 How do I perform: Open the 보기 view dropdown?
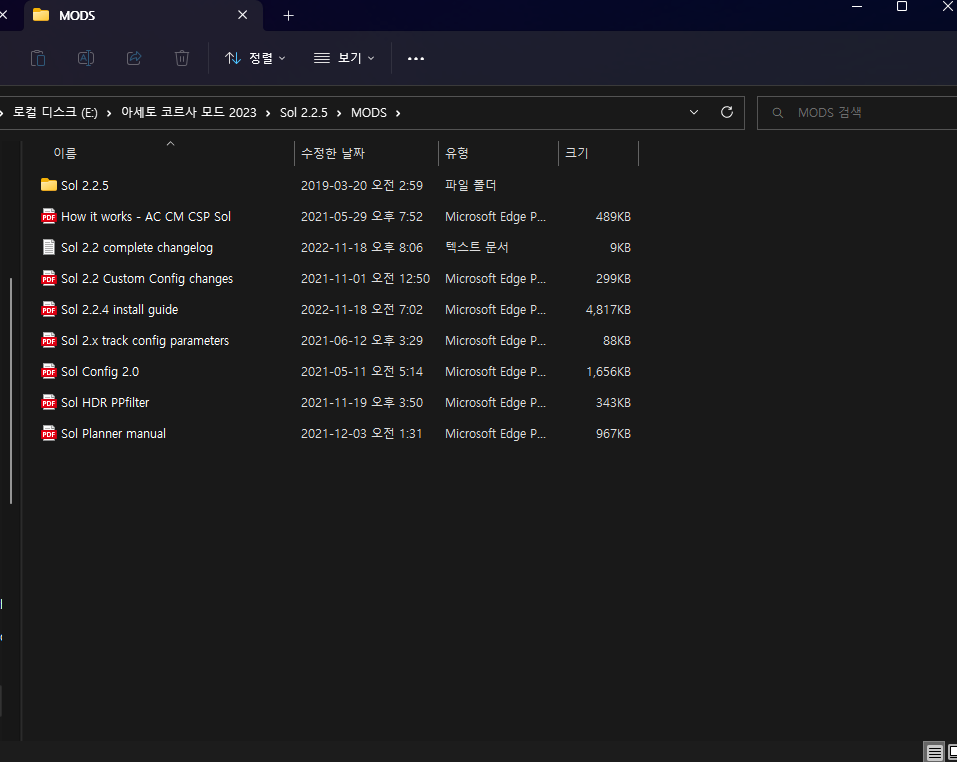(x=344, y=58)
